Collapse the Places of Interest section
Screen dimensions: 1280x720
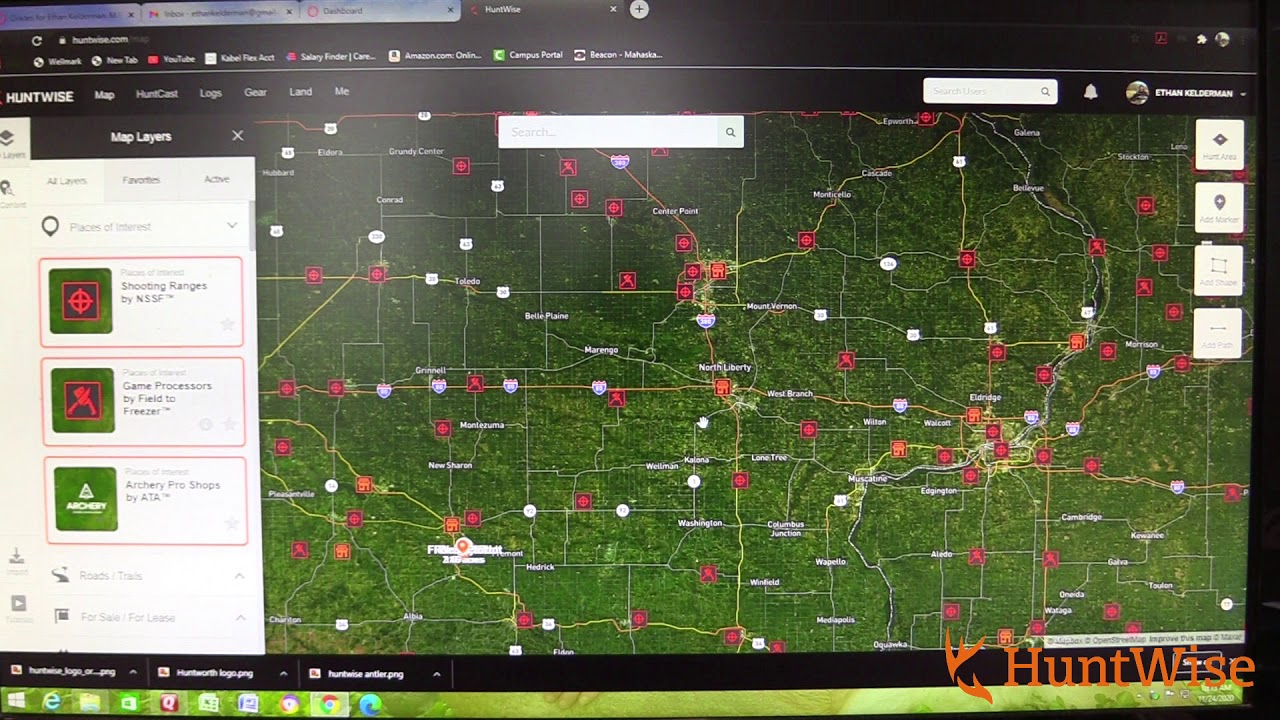tap(232, 226)
